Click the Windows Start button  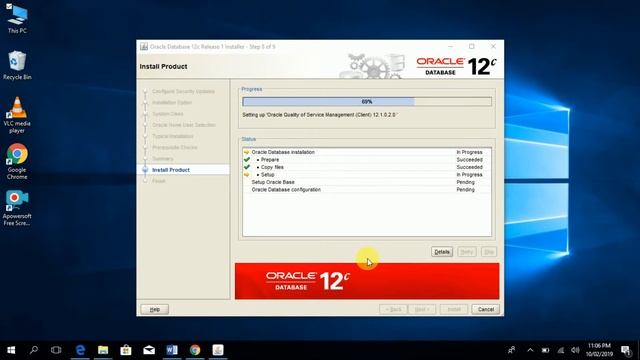(11, 350)
